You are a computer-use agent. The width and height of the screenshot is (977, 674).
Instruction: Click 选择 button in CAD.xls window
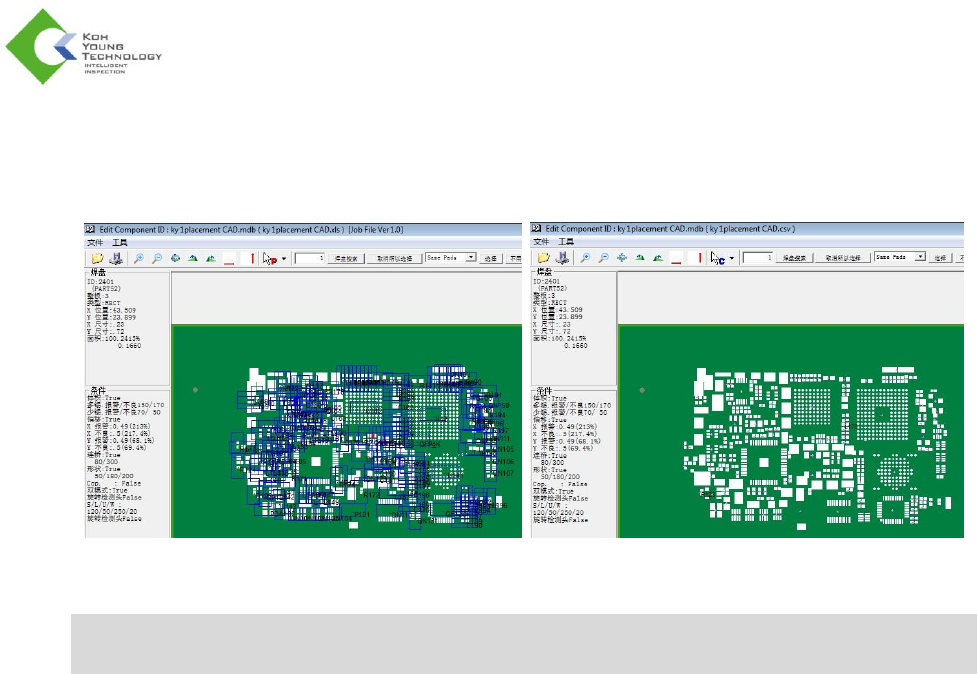pos(491,259)
